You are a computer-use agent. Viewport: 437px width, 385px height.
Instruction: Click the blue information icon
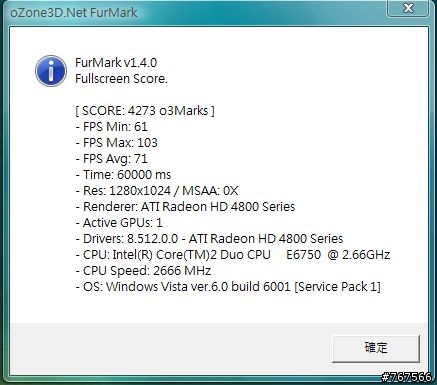[x=51, y=71]
